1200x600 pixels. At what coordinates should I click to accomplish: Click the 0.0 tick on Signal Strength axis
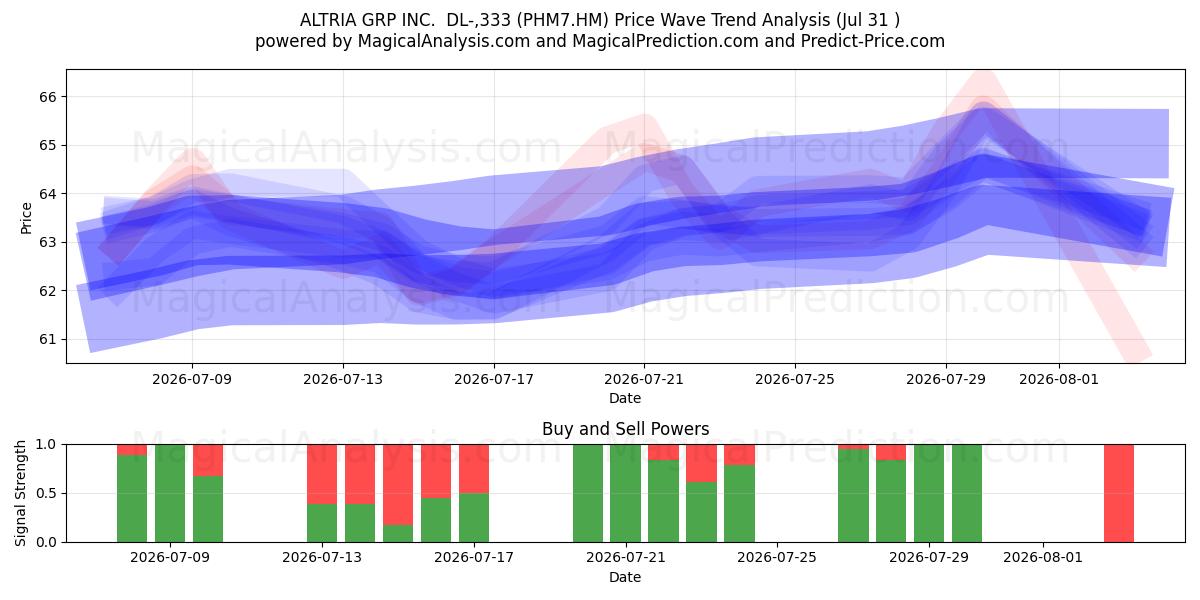47,542
